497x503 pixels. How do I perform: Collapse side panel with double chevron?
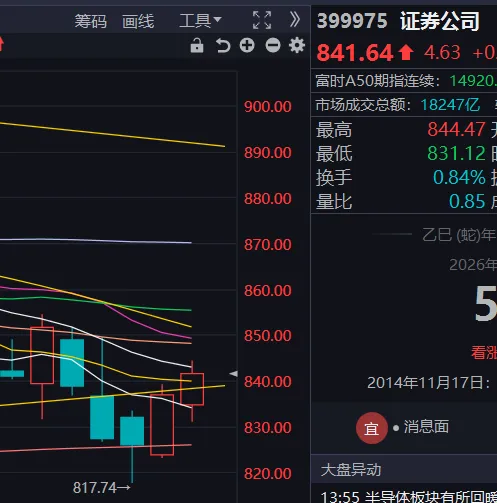(294, 20)
